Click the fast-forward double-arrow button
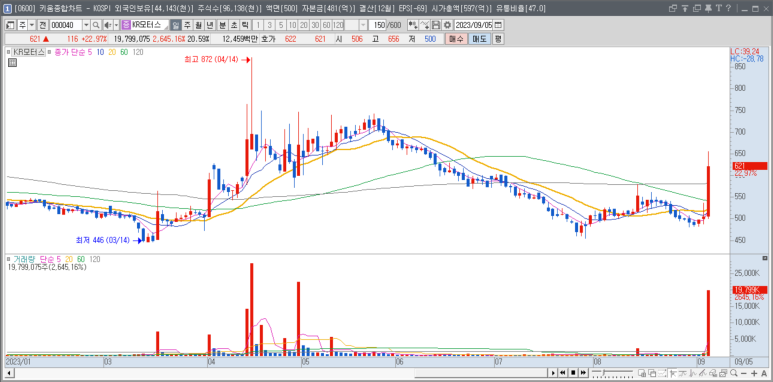773x382 pixels. (583, 373)
